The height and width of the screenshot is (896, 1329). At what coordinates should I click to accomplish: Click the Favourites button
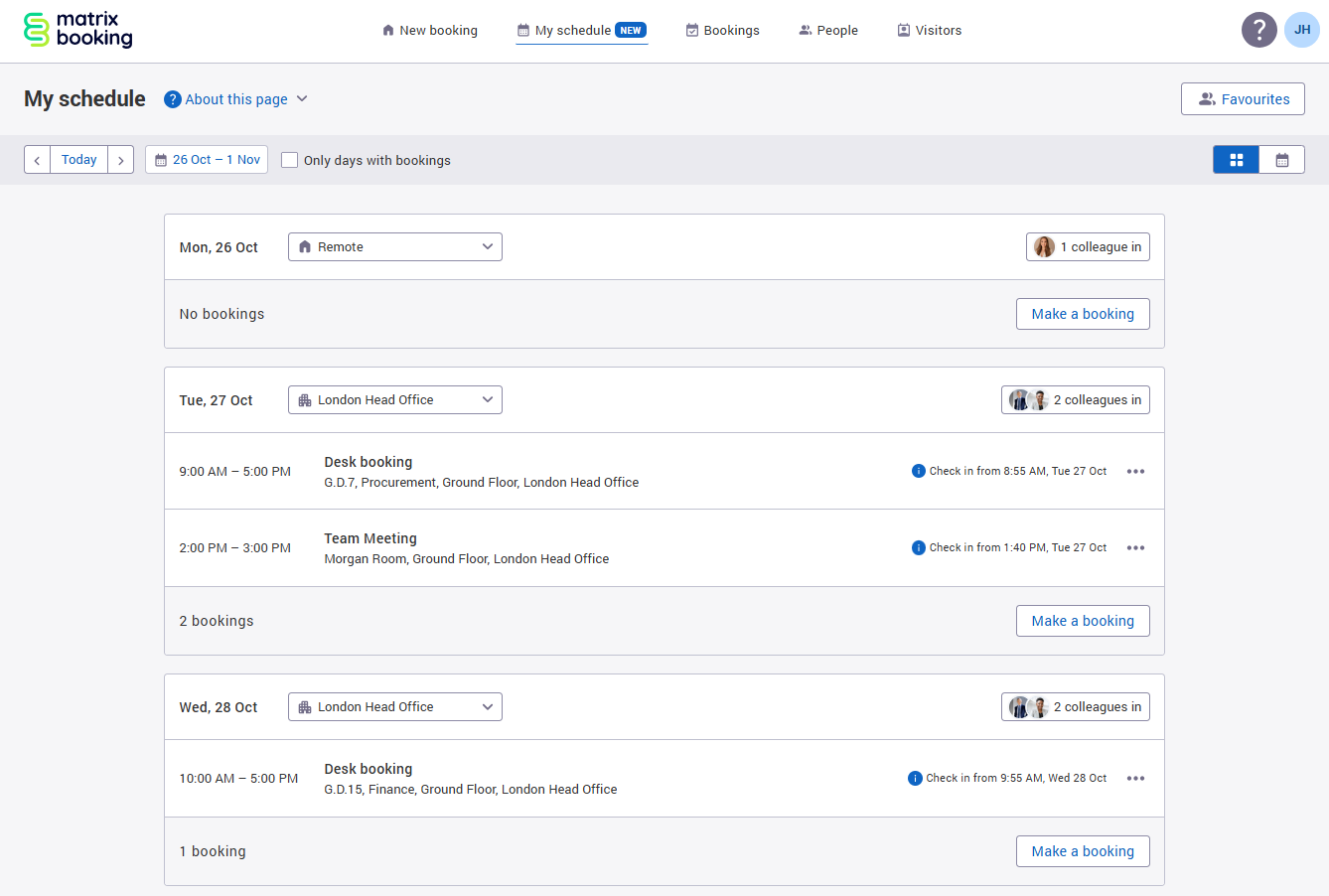(1243, 99)
